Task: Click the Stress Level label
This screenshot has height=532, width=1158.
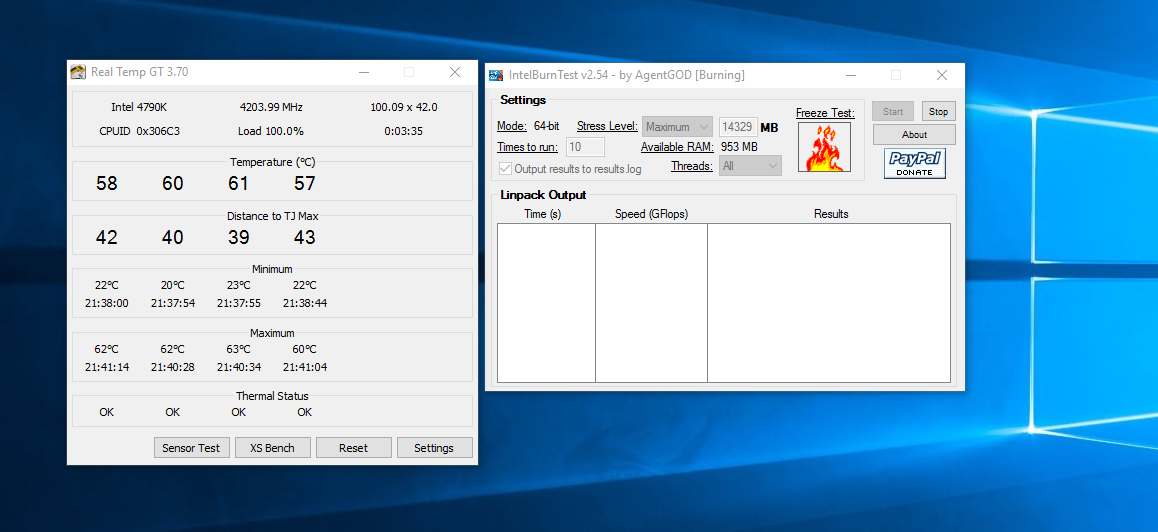Action: (x=607, y=126)
